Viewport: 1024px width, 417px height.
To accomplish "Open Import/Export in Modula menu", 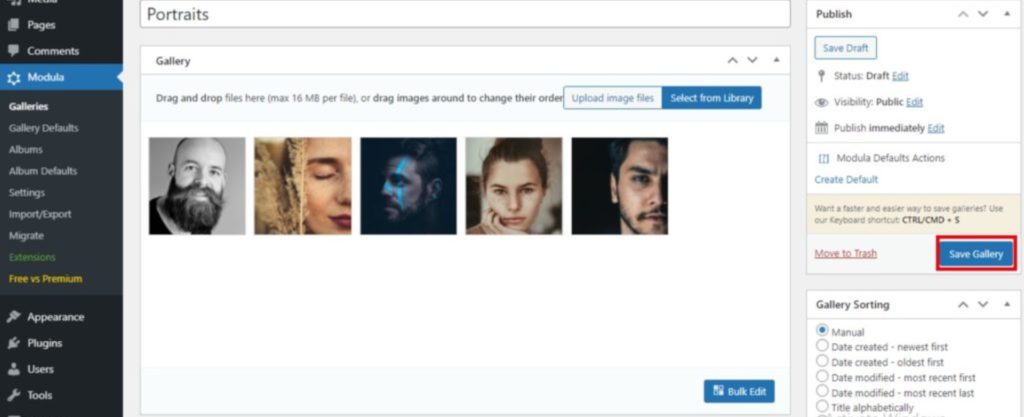I will (40, 214).
